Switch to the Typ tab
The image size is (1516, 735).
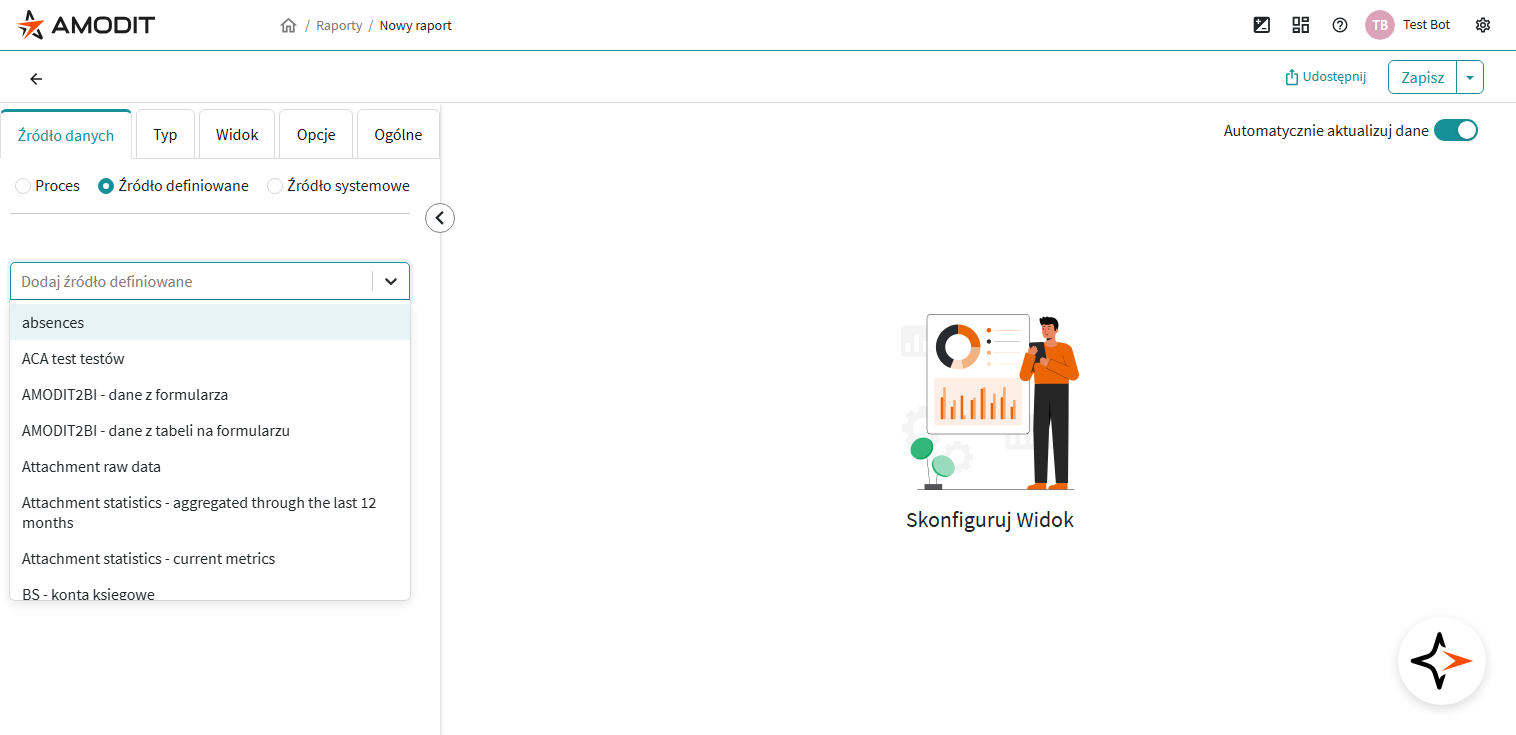pos(165,135)
